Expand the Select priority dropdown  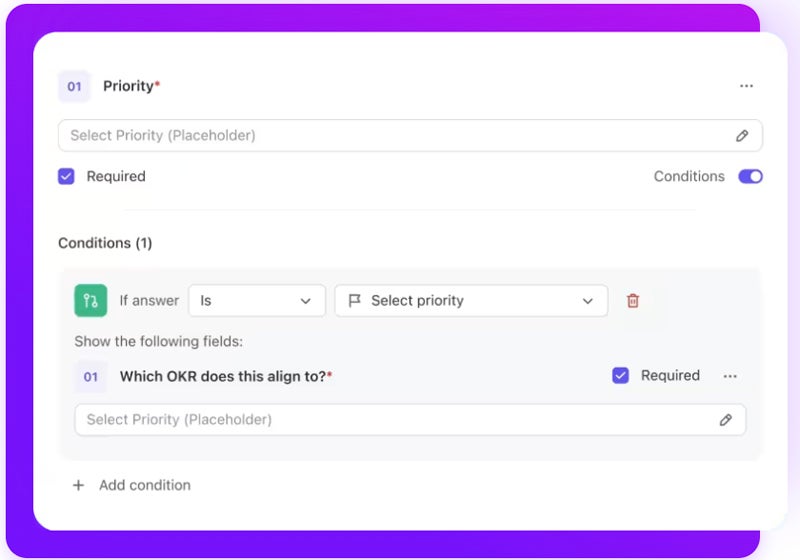click(x=470, y=300)
